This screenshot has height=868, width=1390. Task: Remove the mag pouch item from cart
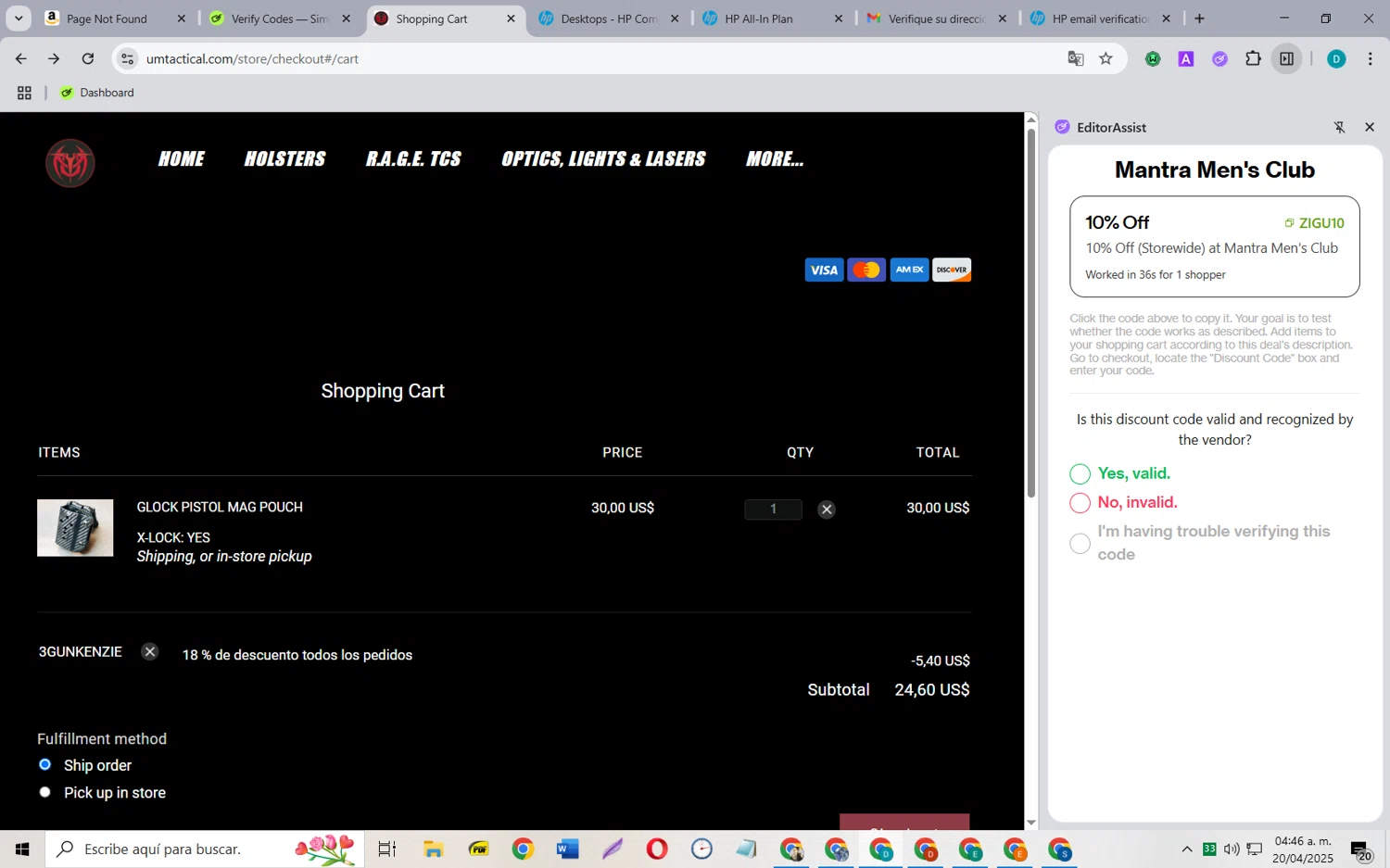[x=827, y=509]
